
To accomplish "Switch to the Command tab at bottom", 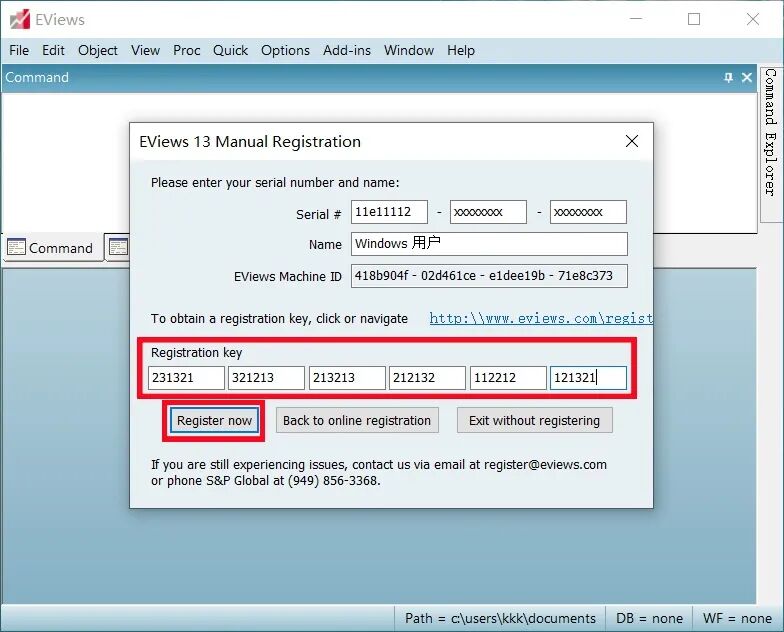I will tap(52, 248).
